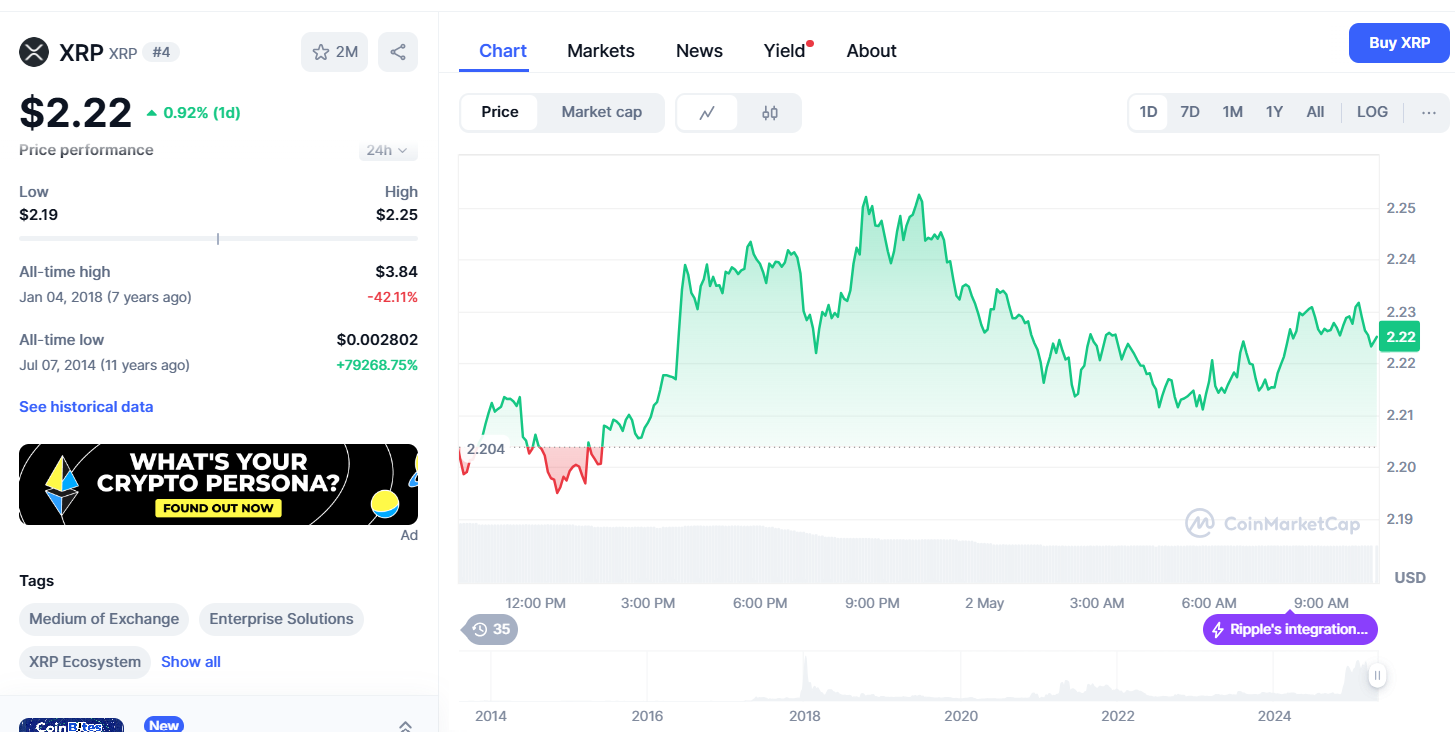Open the 24h price performance dropdown
This screenshot has width=1455, height=732.
pos(387,150)
